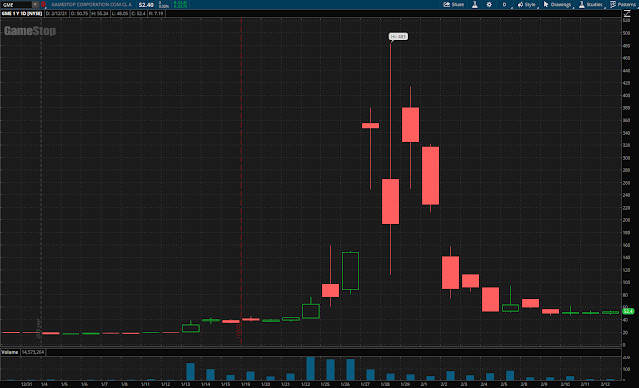
Task: Click the Volume study label
Action: click(10, 352)
